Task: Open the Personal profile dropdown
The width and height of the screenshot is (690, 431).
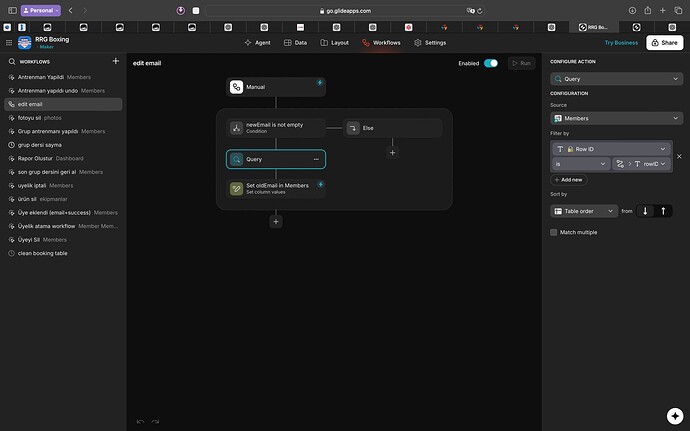Action: coord(41,10)
